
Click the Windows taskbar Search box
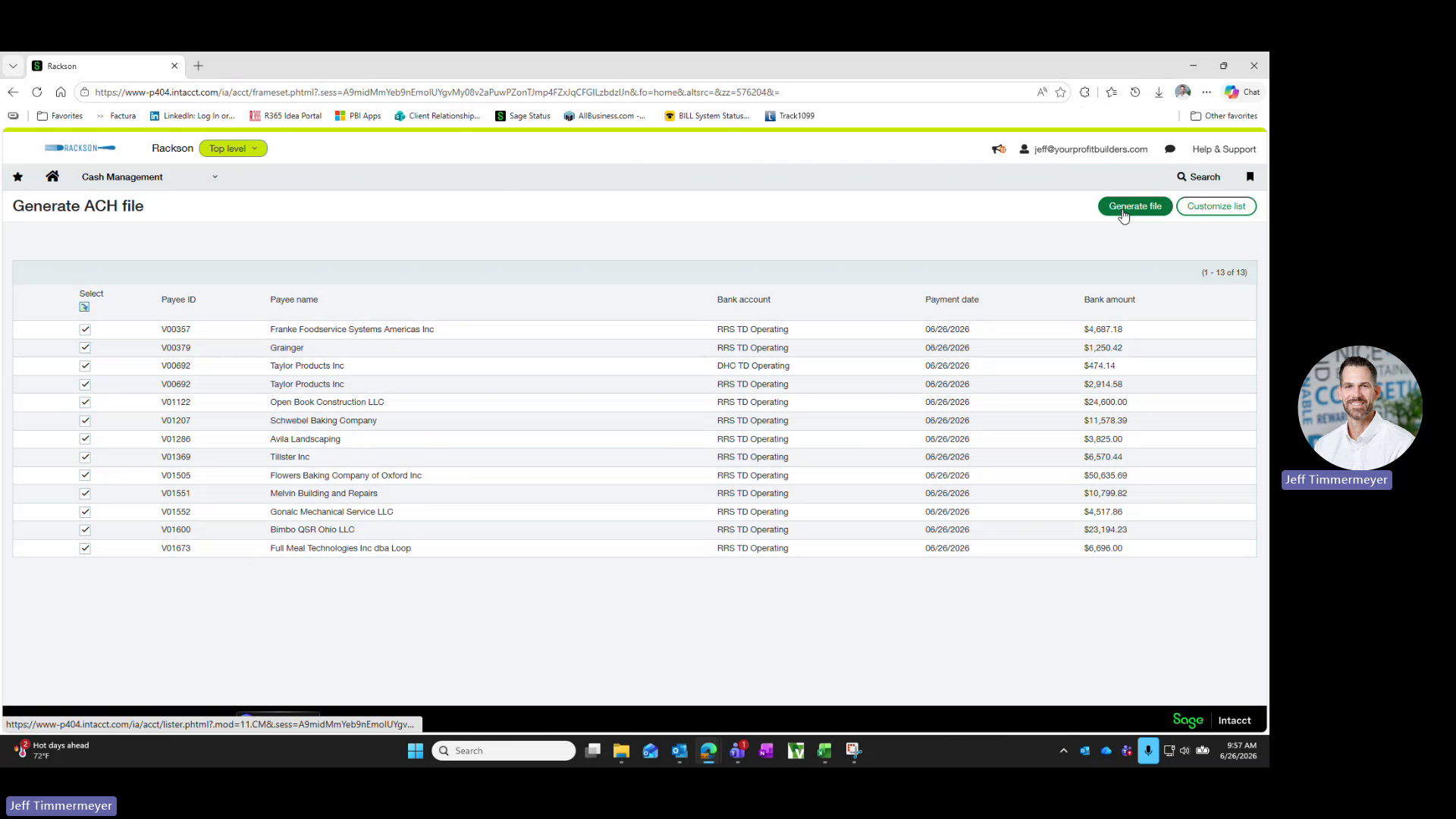pos(504,751)
